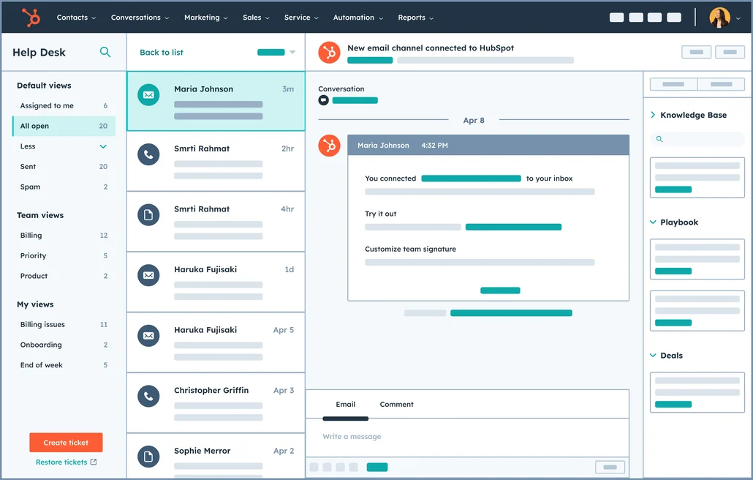Screen dimensions: 754x480
Task: Go Back to list
Action: [x=161, y=52]
